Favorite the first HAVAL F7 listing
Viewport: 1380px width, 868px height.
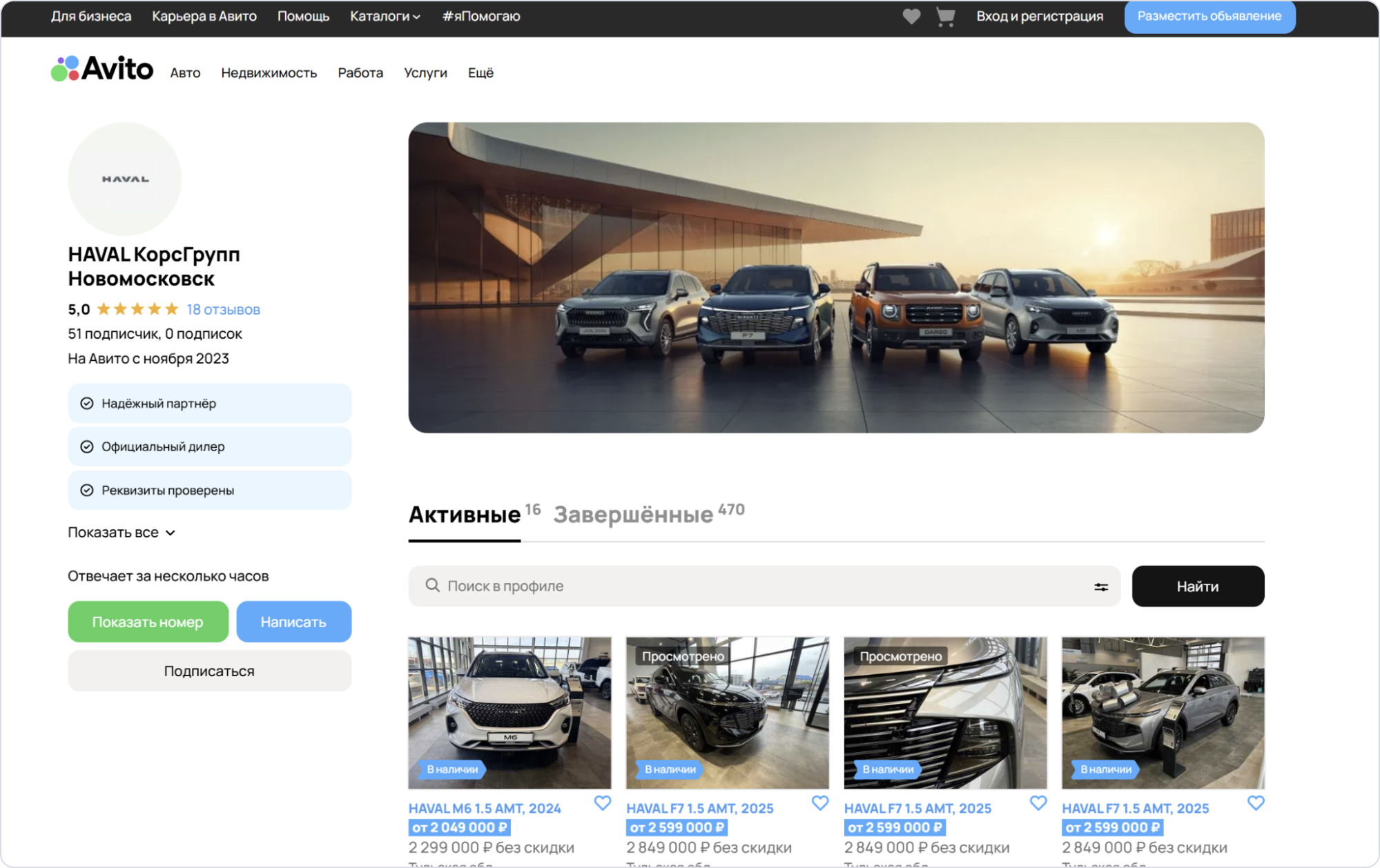(819, 803)
